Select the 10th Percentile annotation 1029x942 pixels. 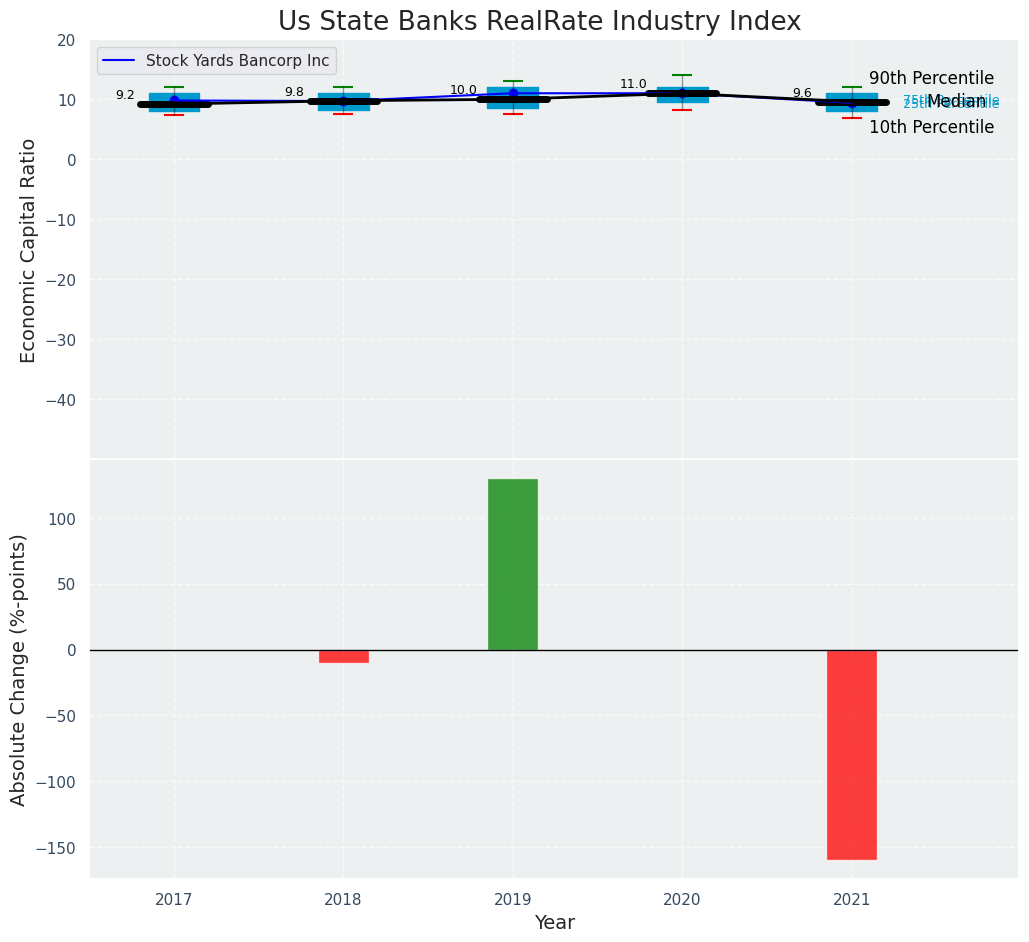point(931,127)
